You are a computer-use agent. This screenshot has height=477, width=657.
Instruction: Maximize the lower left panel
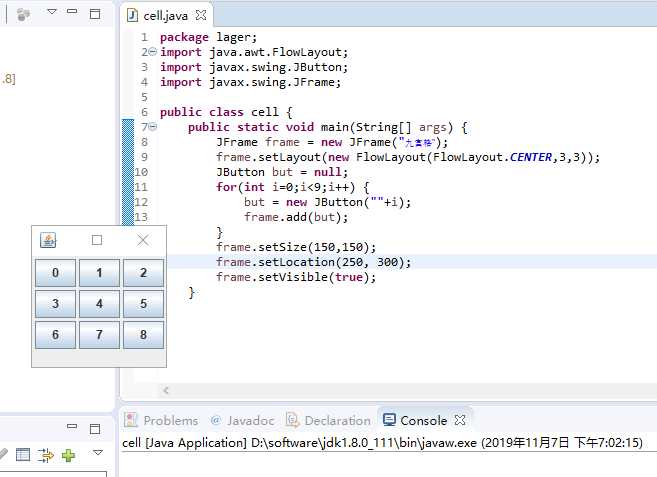pos(95,428)
